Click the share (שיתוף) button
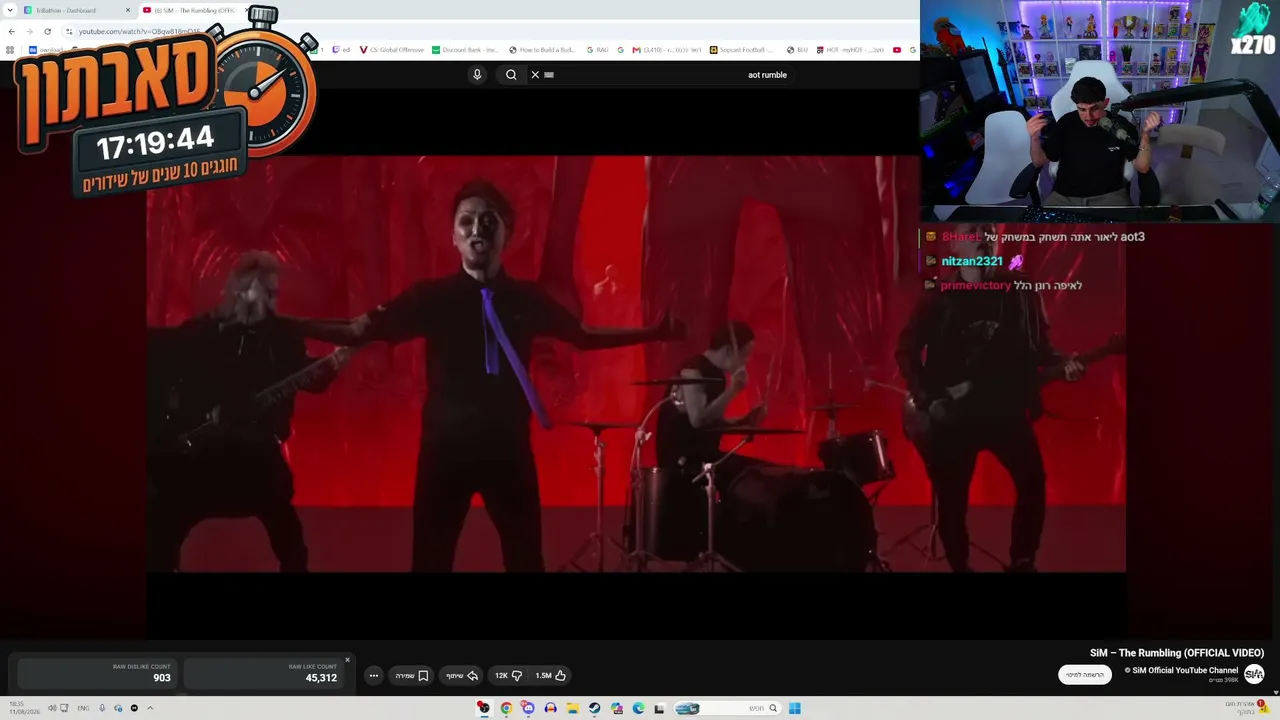This screenshot has height=720, width=1280. click(x=462, y=676)
